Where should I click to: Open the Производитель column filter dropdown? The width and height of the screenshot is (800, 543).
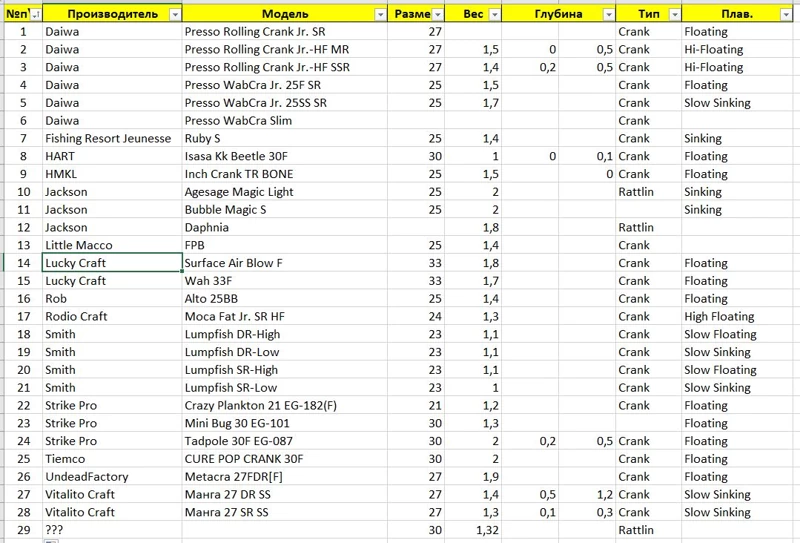(x=174, y=15)
